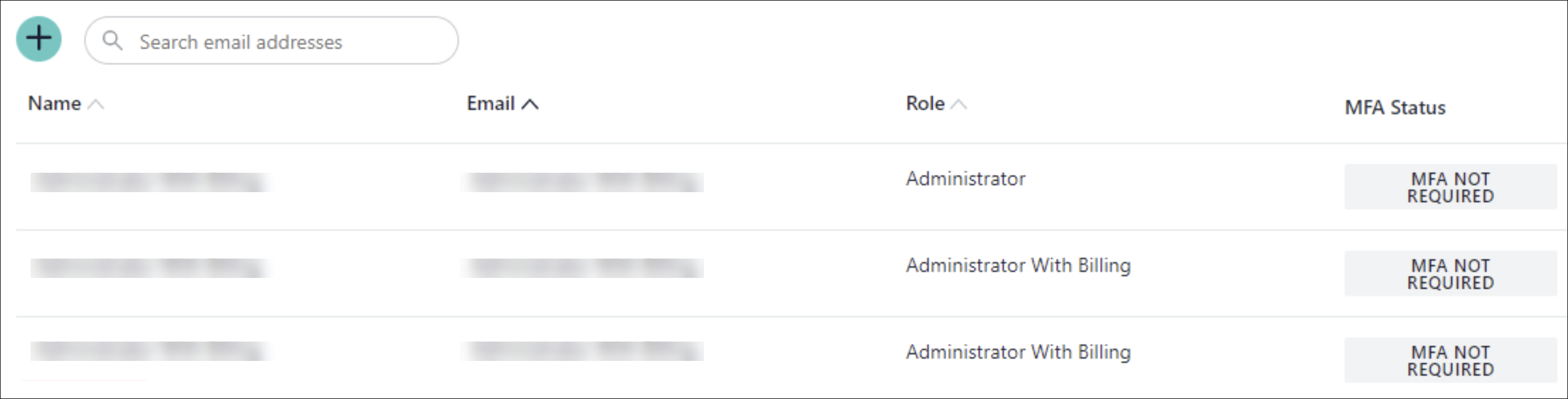Screen dimensions: 1568x399
Task: Click second row's MFA NOT REQUIRED badge
Action: pos(1450,273)
